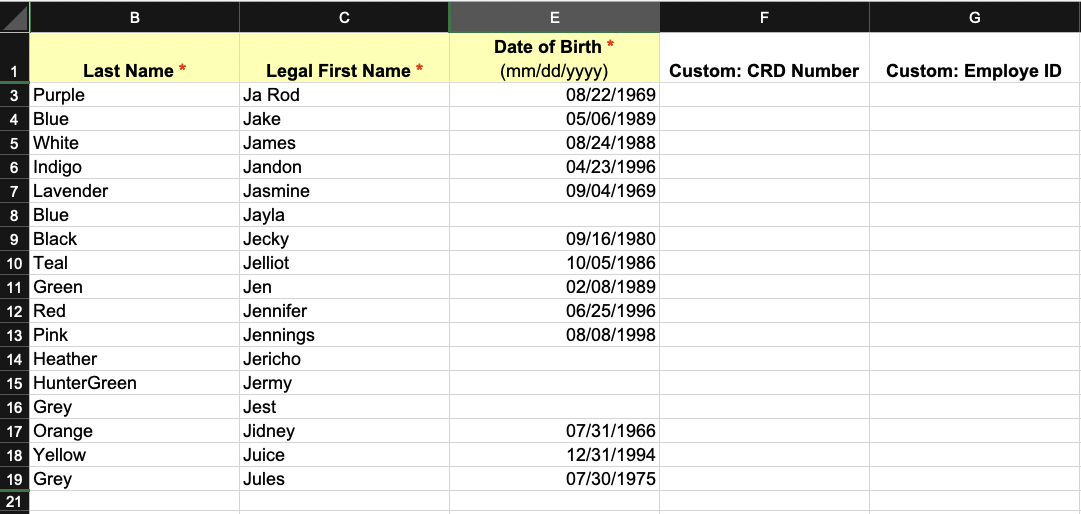This screenshot has width=1081, height=514.
Task: Click the "Jules" first name cell
Action: click(x=344, y=479)
